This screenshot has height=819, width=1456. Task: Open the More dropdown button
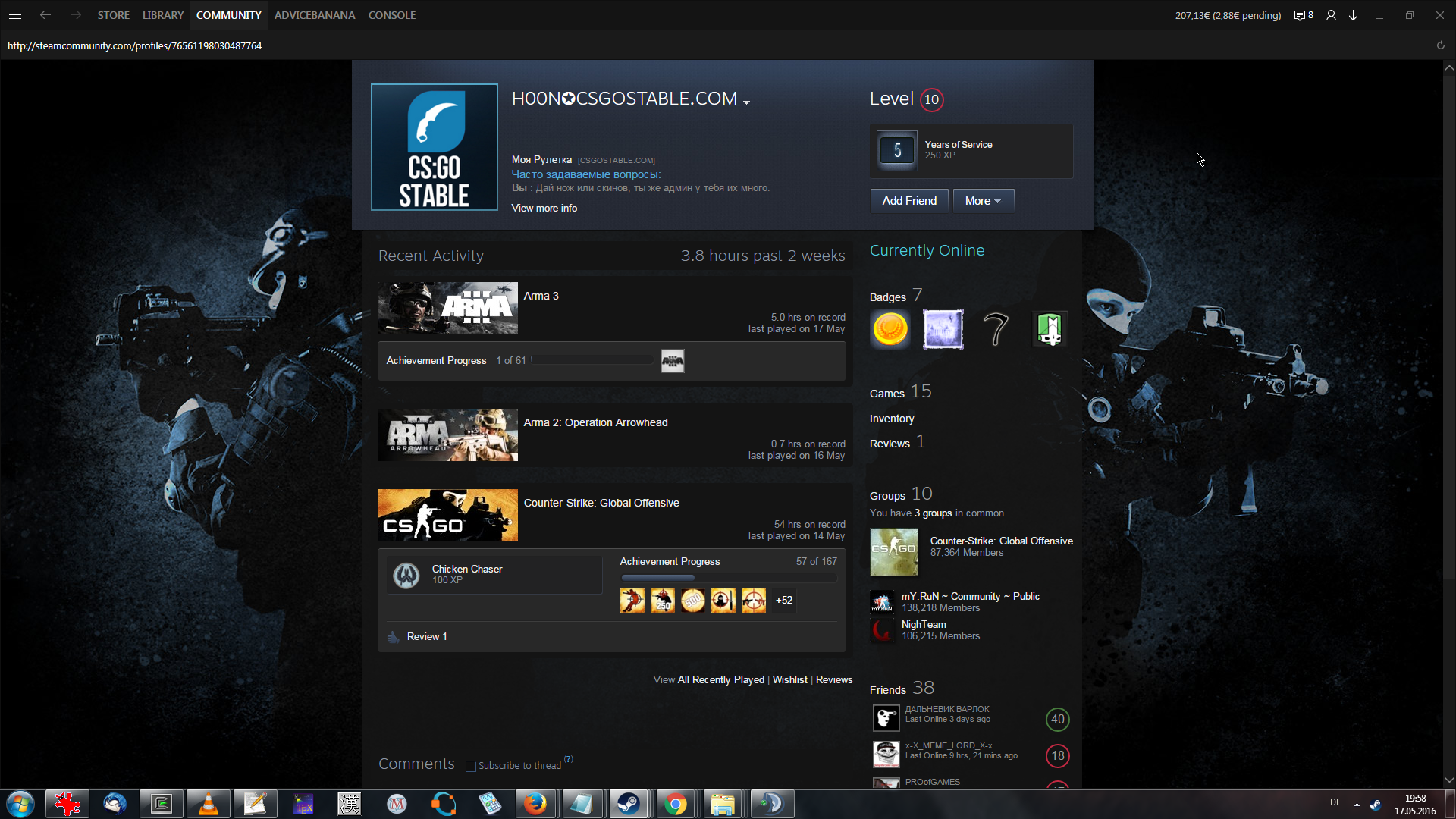click(983, 201)
